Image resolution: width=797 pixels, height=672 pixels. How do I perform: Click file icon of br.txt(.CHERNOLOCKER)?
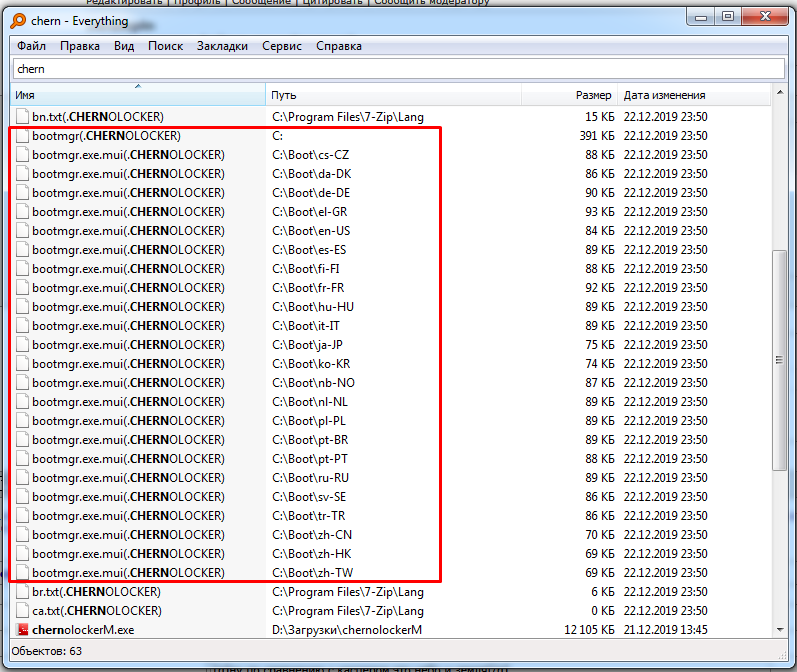click(x=22, y=592)
